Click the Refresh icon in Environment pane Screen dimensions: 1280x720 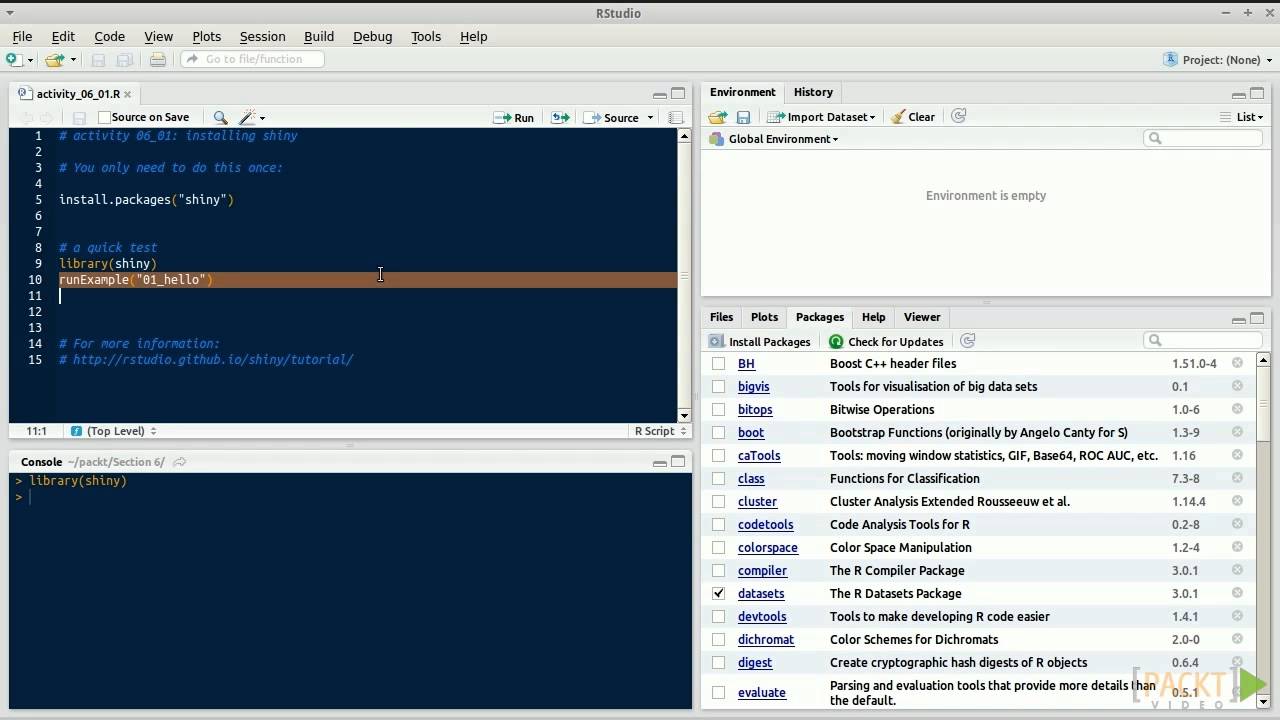point(958,117)
